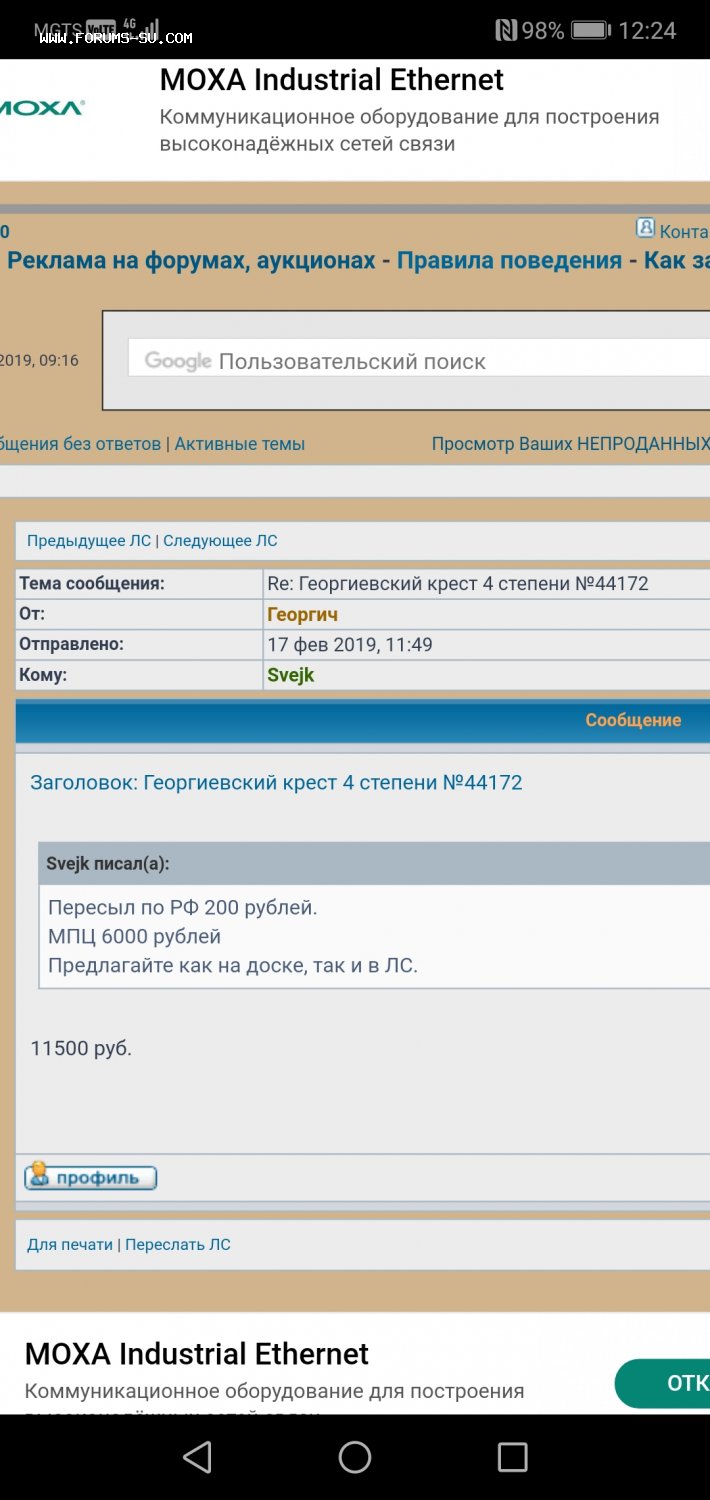710x1500 pixels.
Task: Go to previous private message
Action: 89,541
